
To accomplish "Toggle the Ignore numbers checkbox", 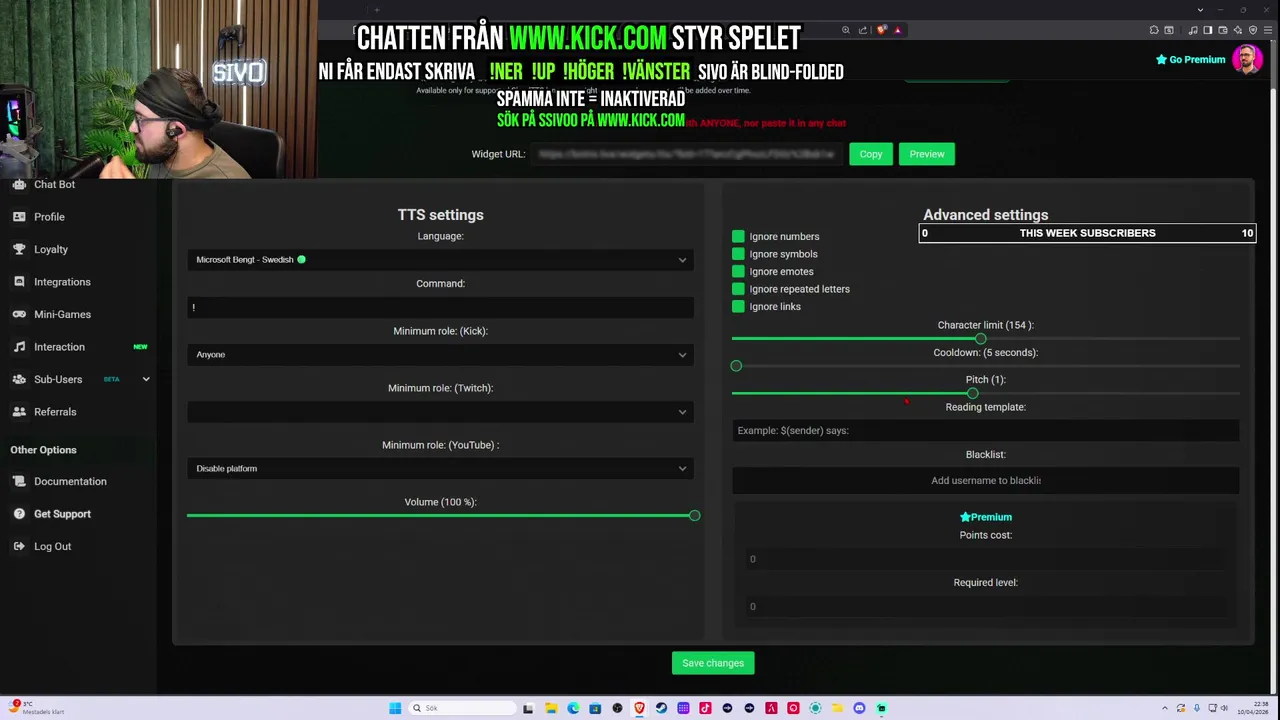I will click(x=738, y=236).
